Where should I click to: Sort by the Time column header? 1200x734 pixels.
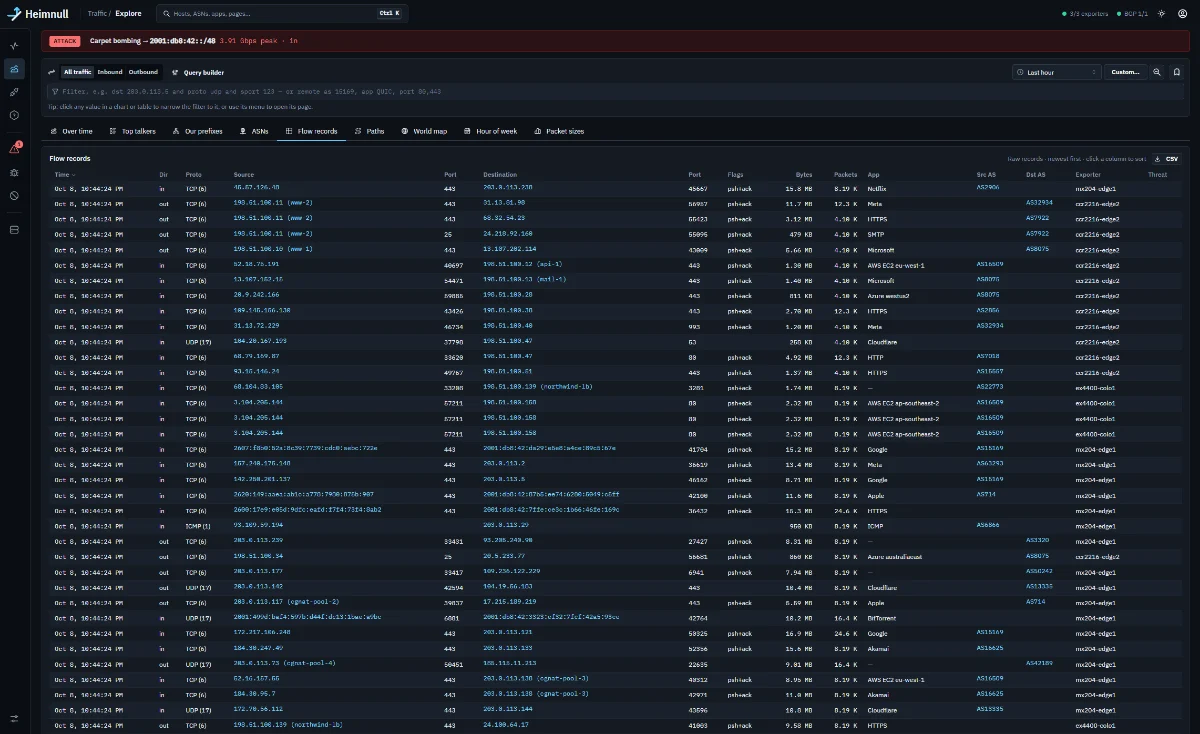64,175
